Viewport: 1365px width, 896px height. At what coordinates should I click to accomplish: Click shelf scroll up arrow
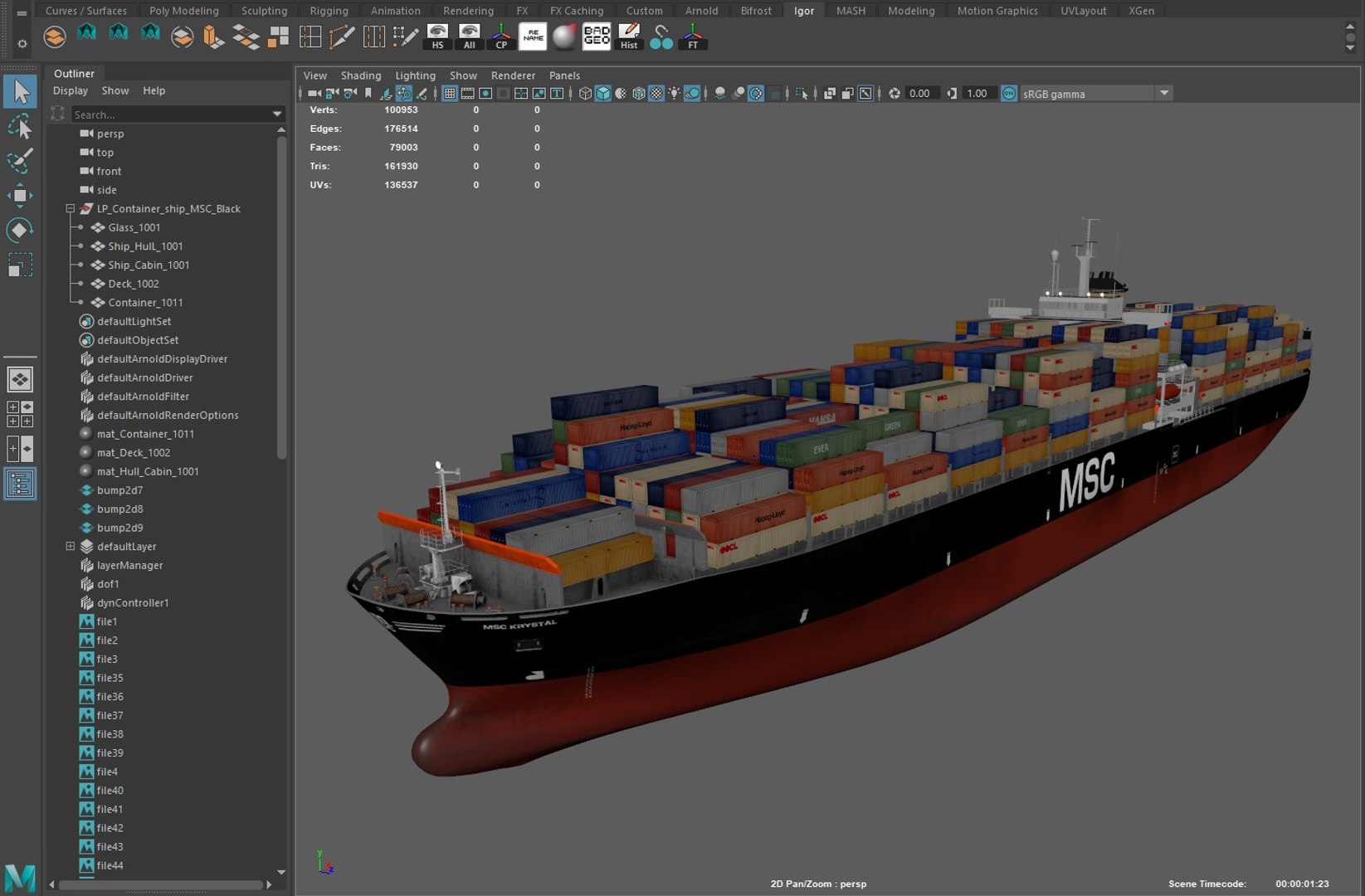click(x=1350, y=28)
